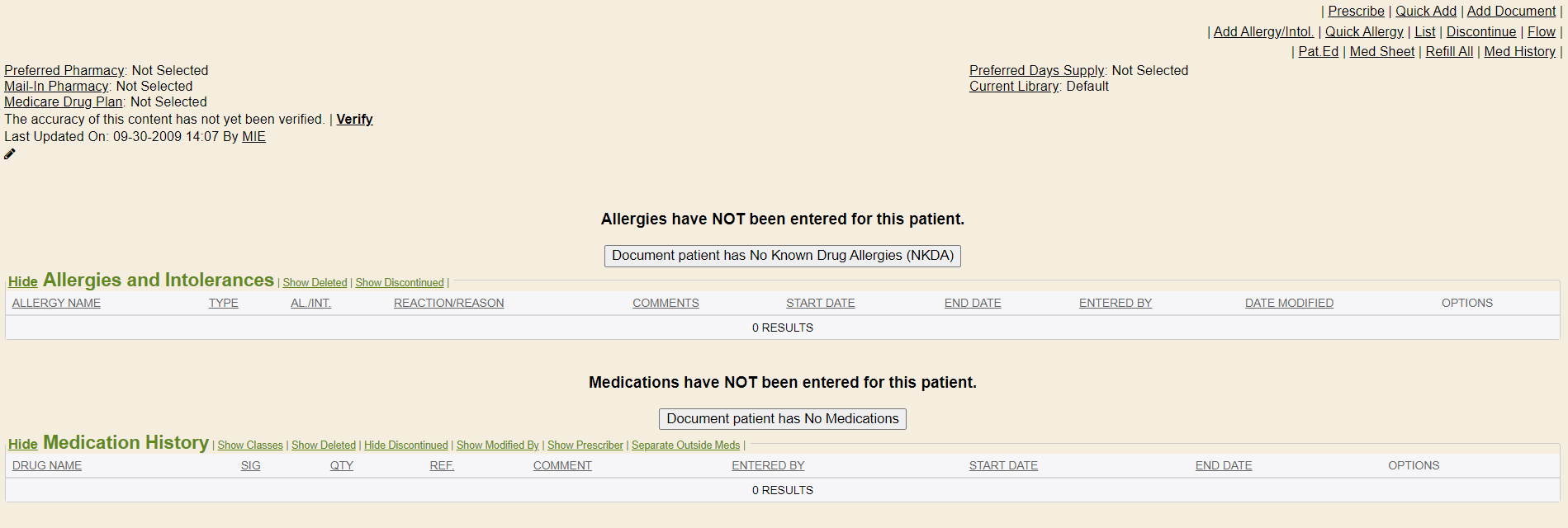
Task: Open Preferred Days Supply setting
Action: [x=1036, y=71]
